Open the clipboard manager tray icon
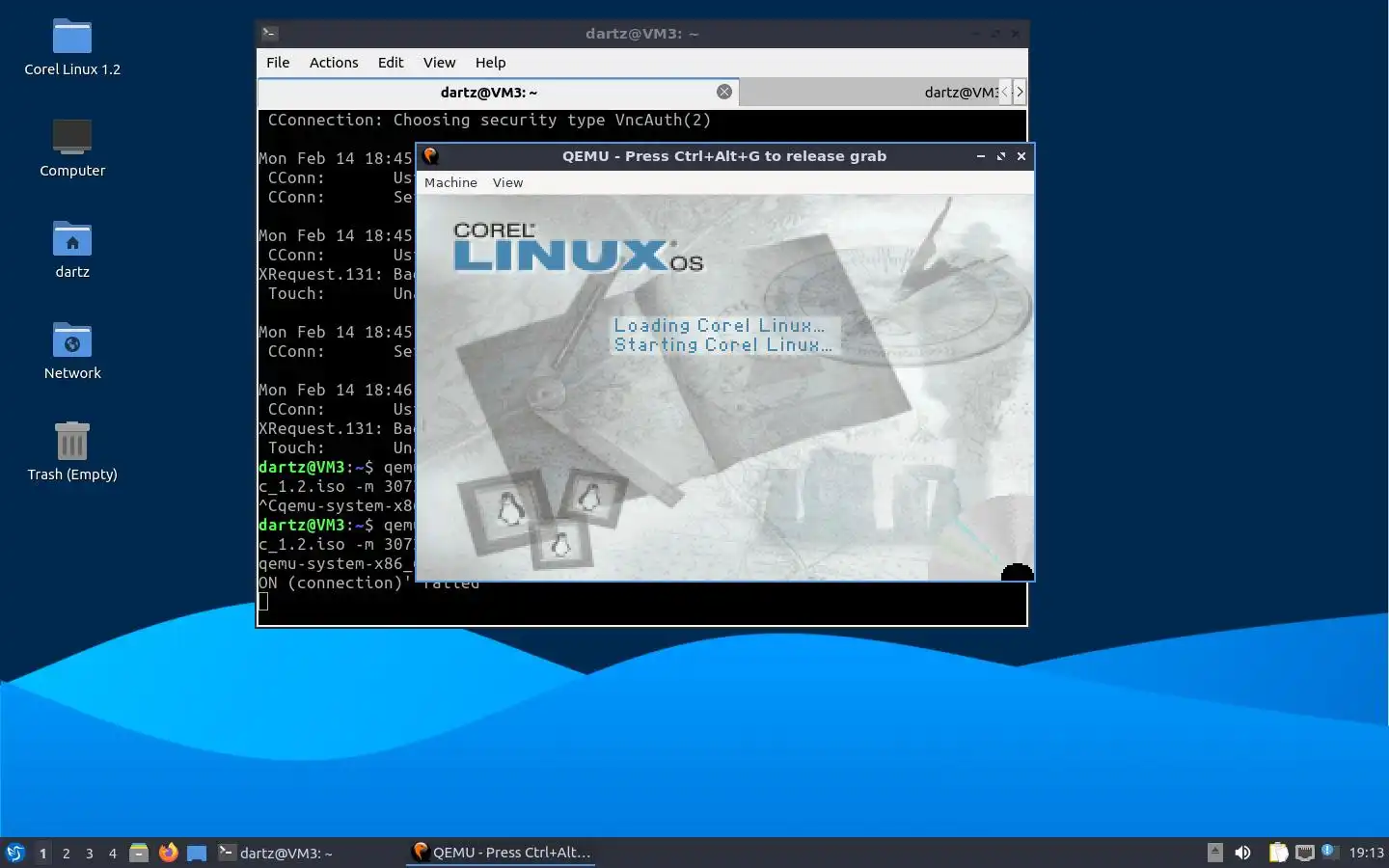The image size is (1389, 868). tap(1278, 853)
